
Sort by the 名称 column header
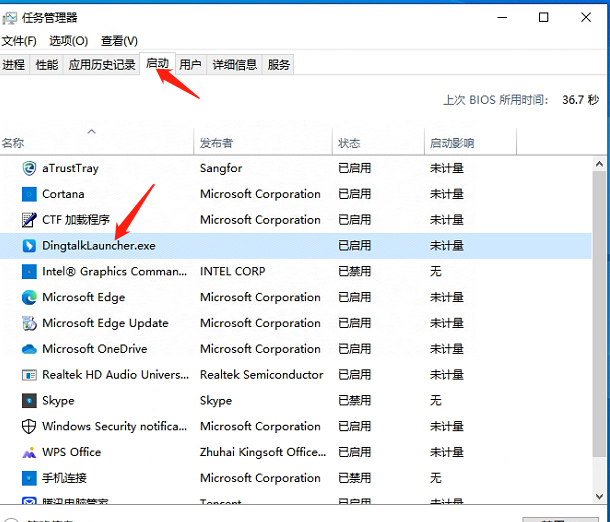click(96, 141)
